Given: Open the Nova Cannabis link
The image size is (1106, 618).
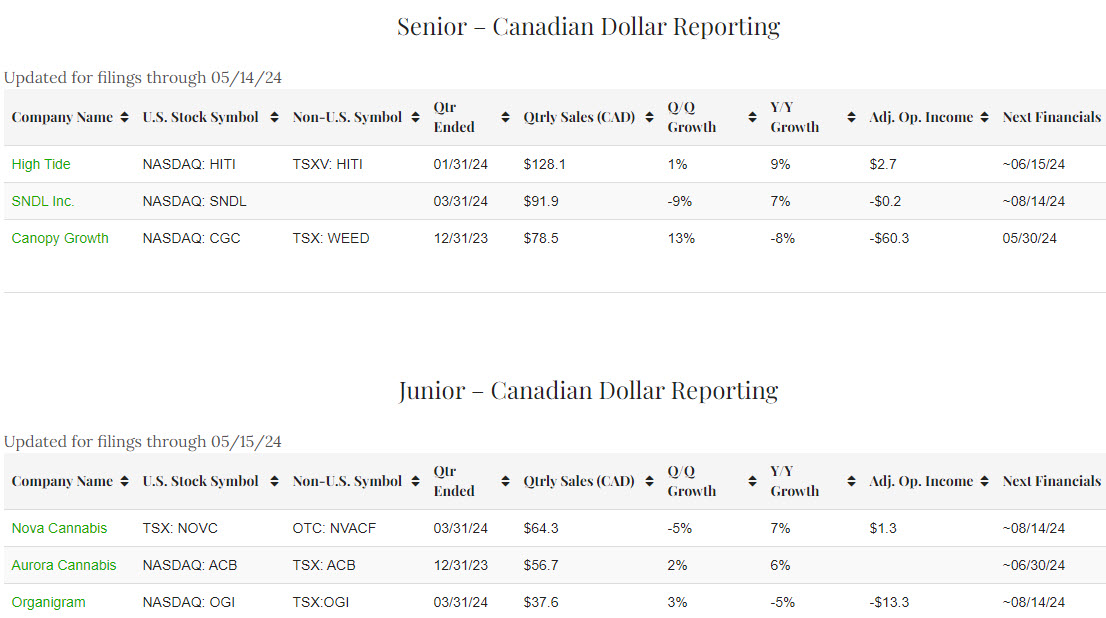Looking at the screenshot, I should 59,528.
